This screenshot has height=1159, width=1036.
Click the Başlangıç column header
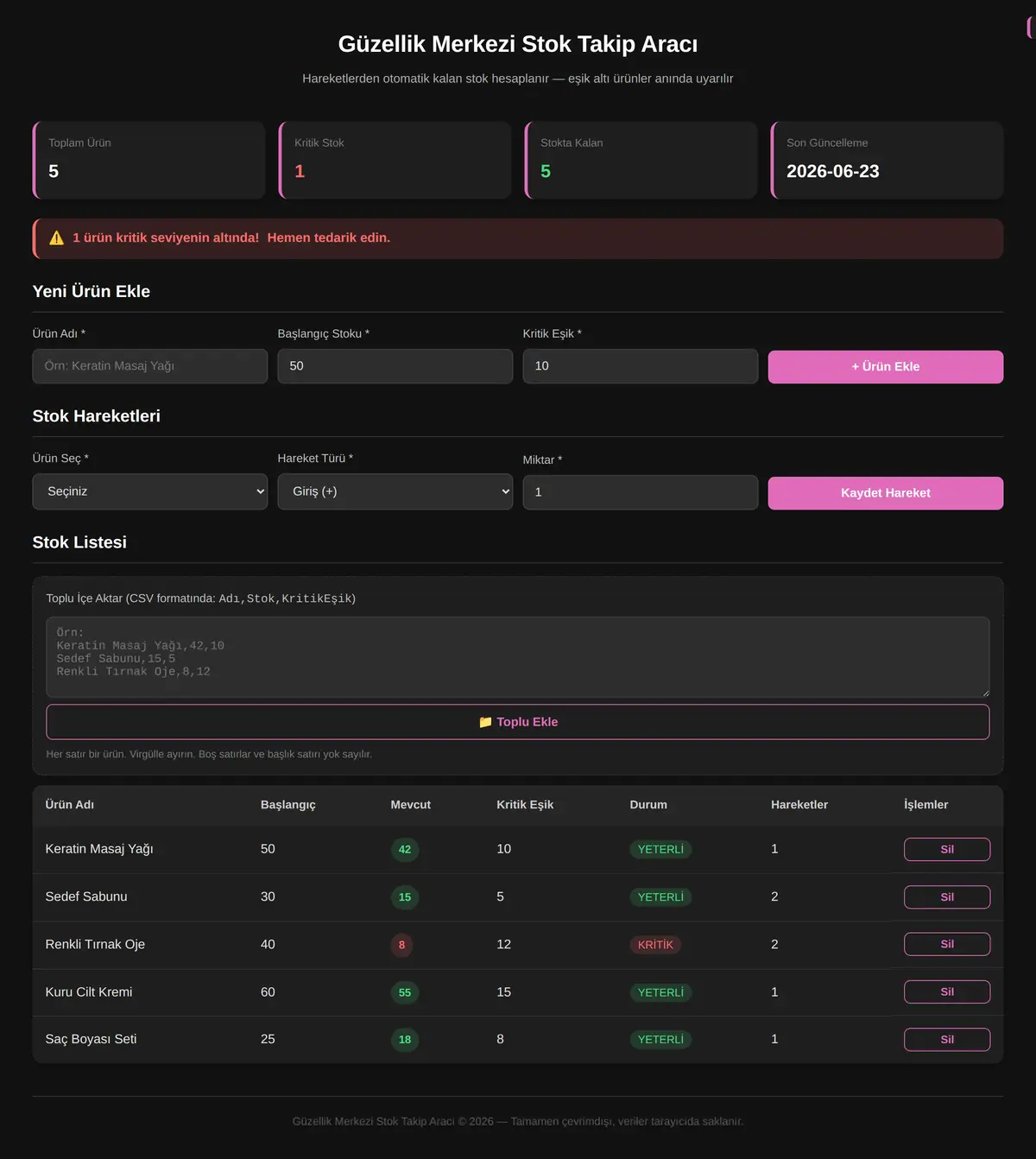(x=288, y=805)
